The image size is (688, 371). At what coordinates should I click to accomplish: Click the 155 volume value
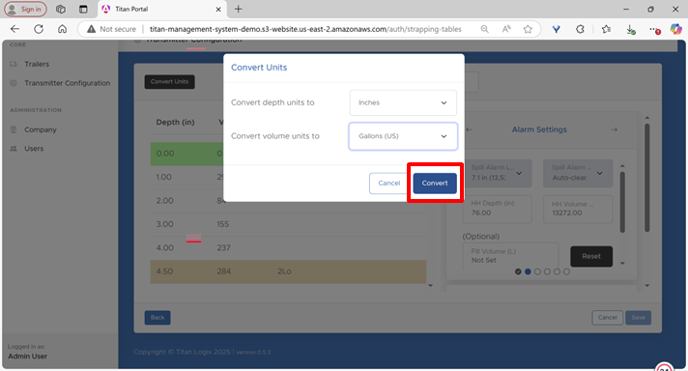(x=223, y=224)
